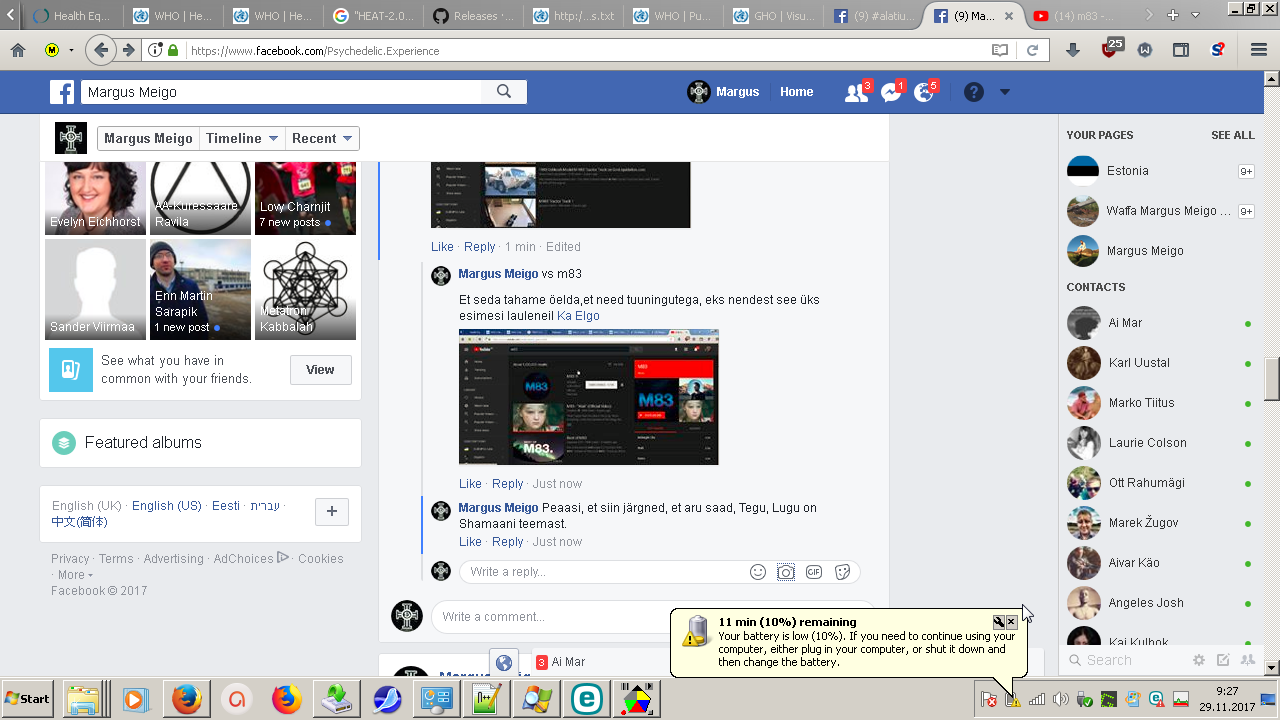Open Firefox from the taskbar
This screenshot has width=1280, height=720.
coord(187,698)
